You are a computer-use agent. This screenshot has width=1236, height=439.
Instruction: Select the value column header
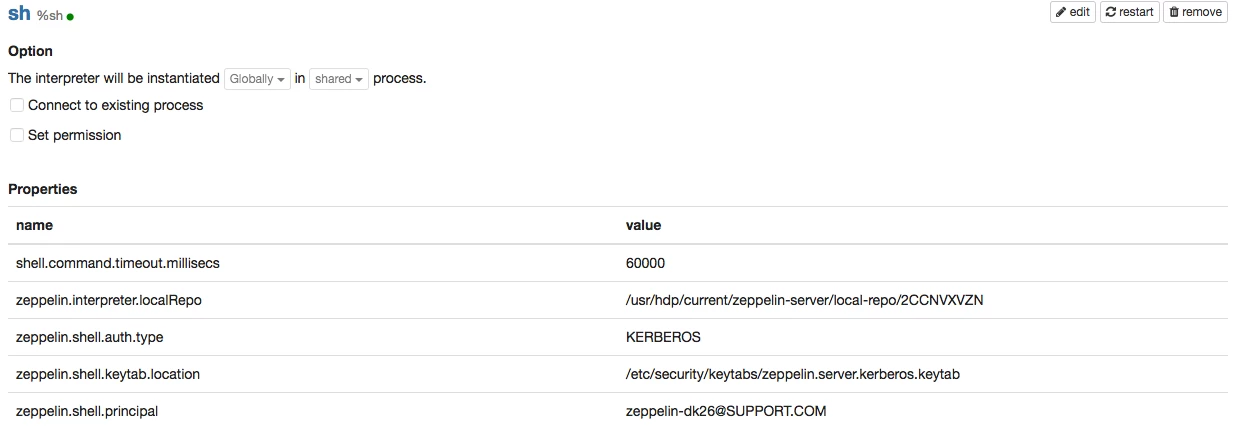coord(643,225)
